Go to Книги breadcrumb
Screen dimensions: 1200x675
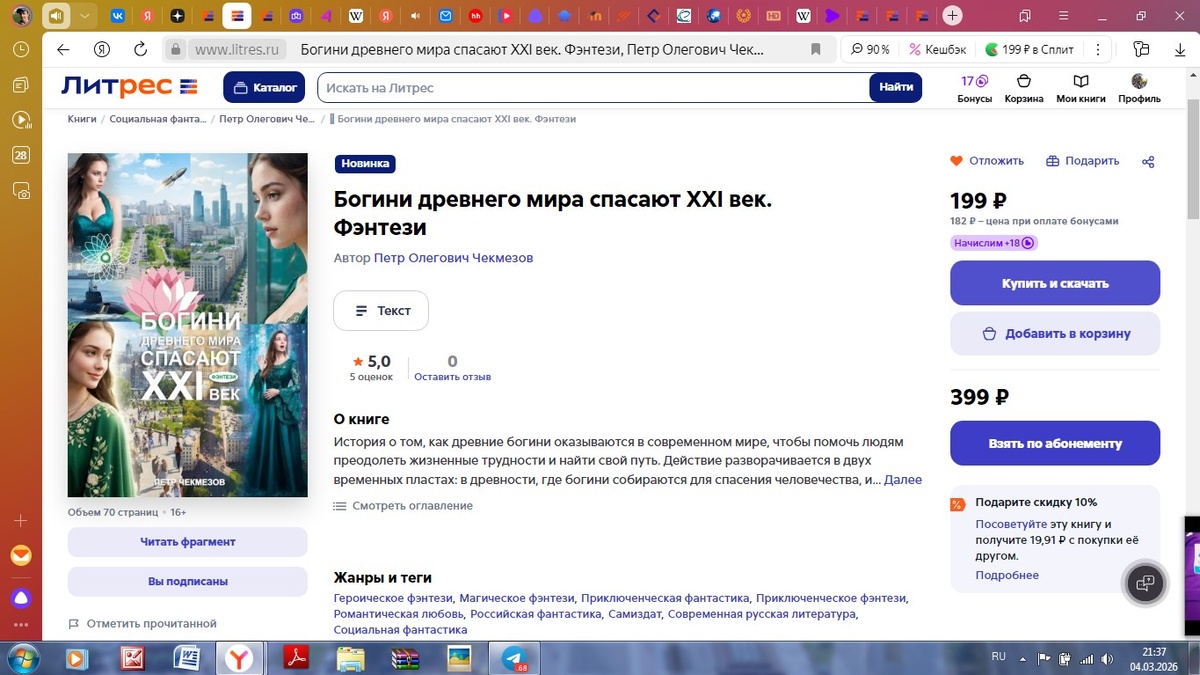click(82, 119)
